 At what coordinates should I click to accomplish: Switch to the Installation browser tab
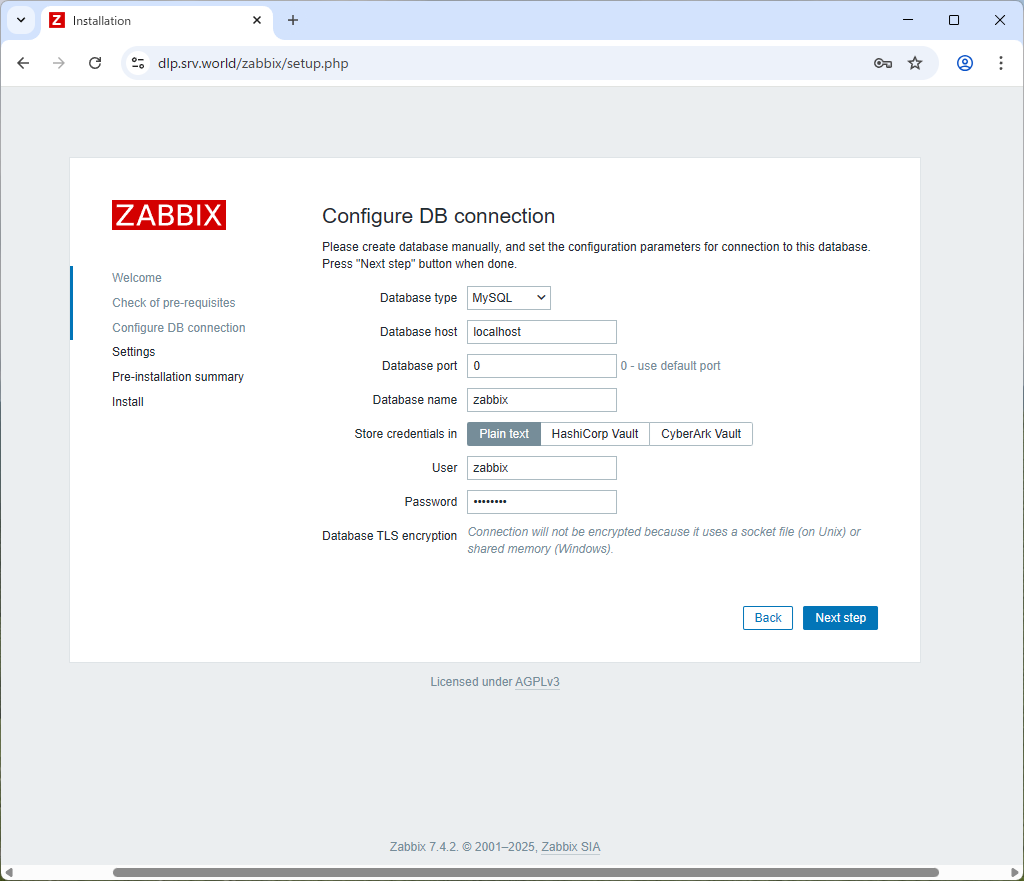pyautogui.click(x=150, y=20)
